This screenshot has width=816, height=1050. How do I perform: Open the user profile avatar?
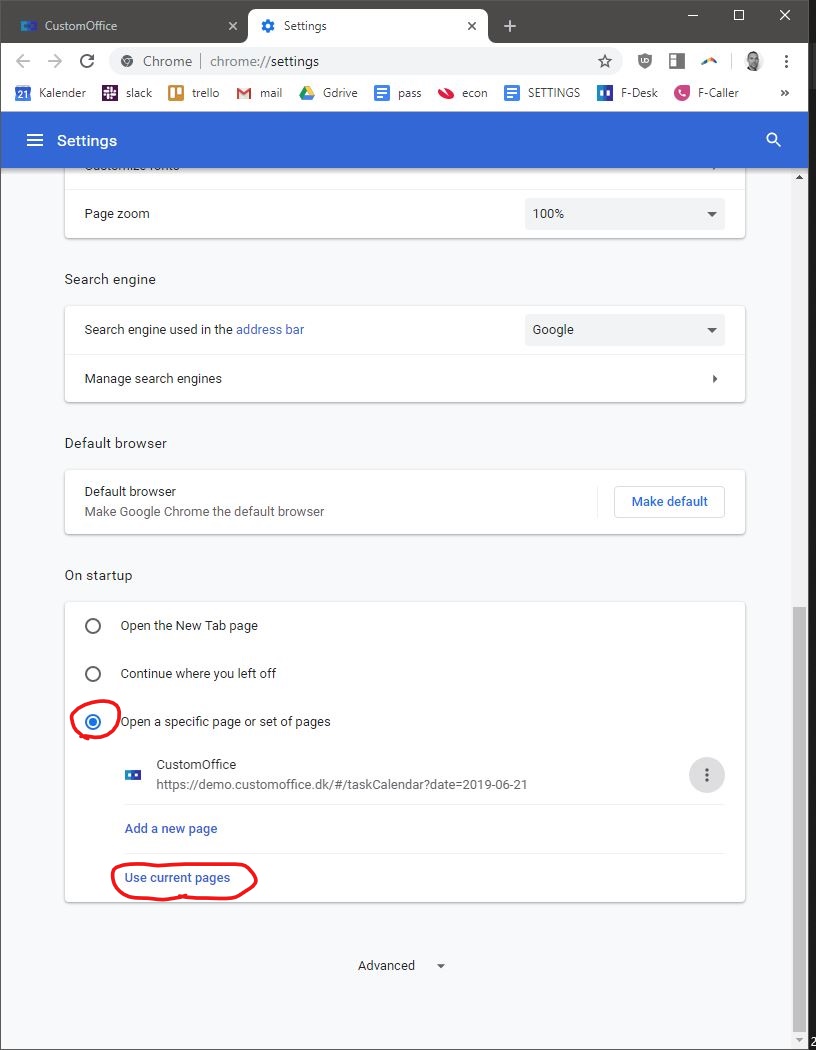coord(754,61)
